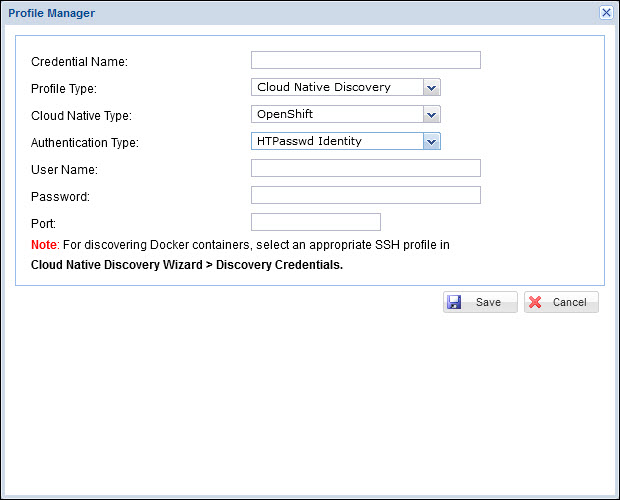Click the floppy disk icon on Save

(455, 302)
